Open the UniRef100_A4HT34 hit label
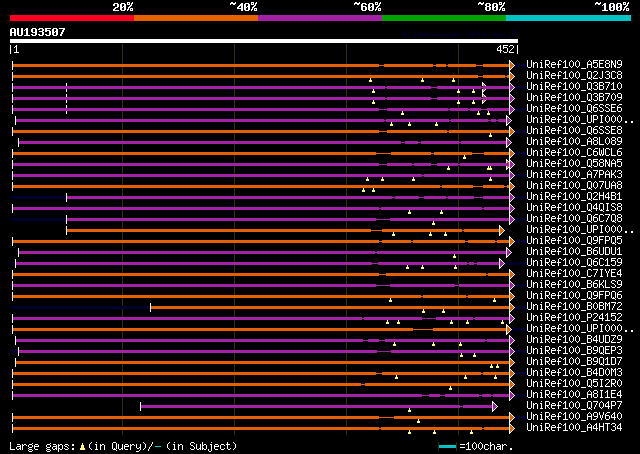The height and width of the screenshot is (454, 640). [574, 428]
